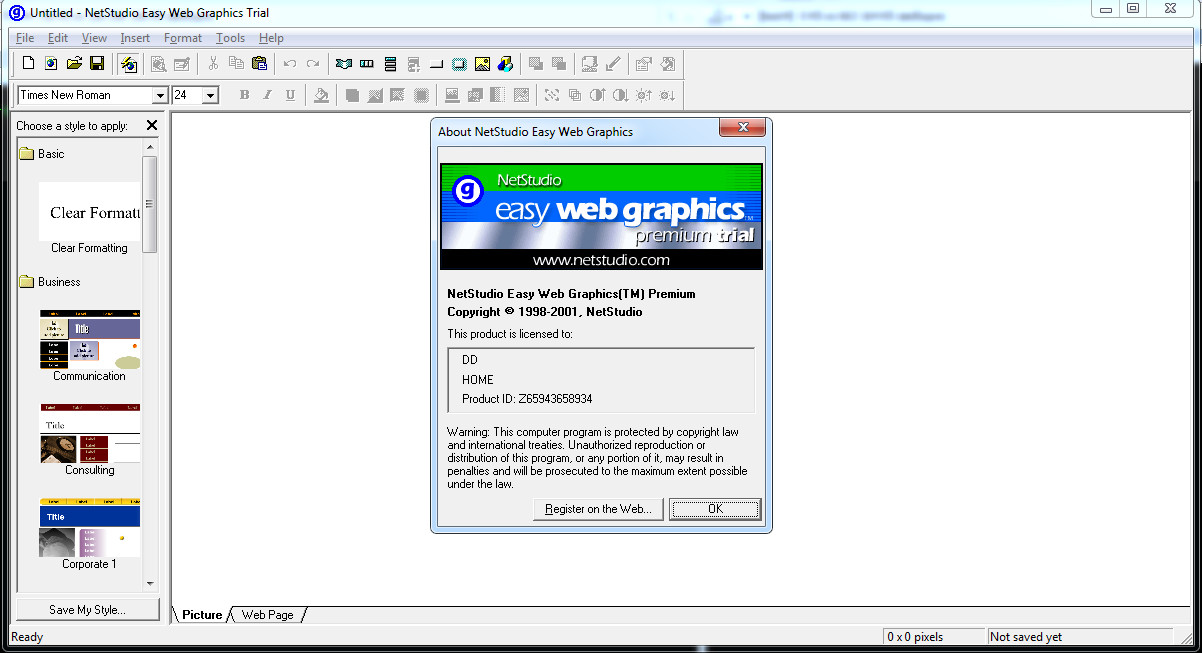Screen dimensions: 1202x653
Task: Click the Undo arrow icon
Action: point(290,64)
